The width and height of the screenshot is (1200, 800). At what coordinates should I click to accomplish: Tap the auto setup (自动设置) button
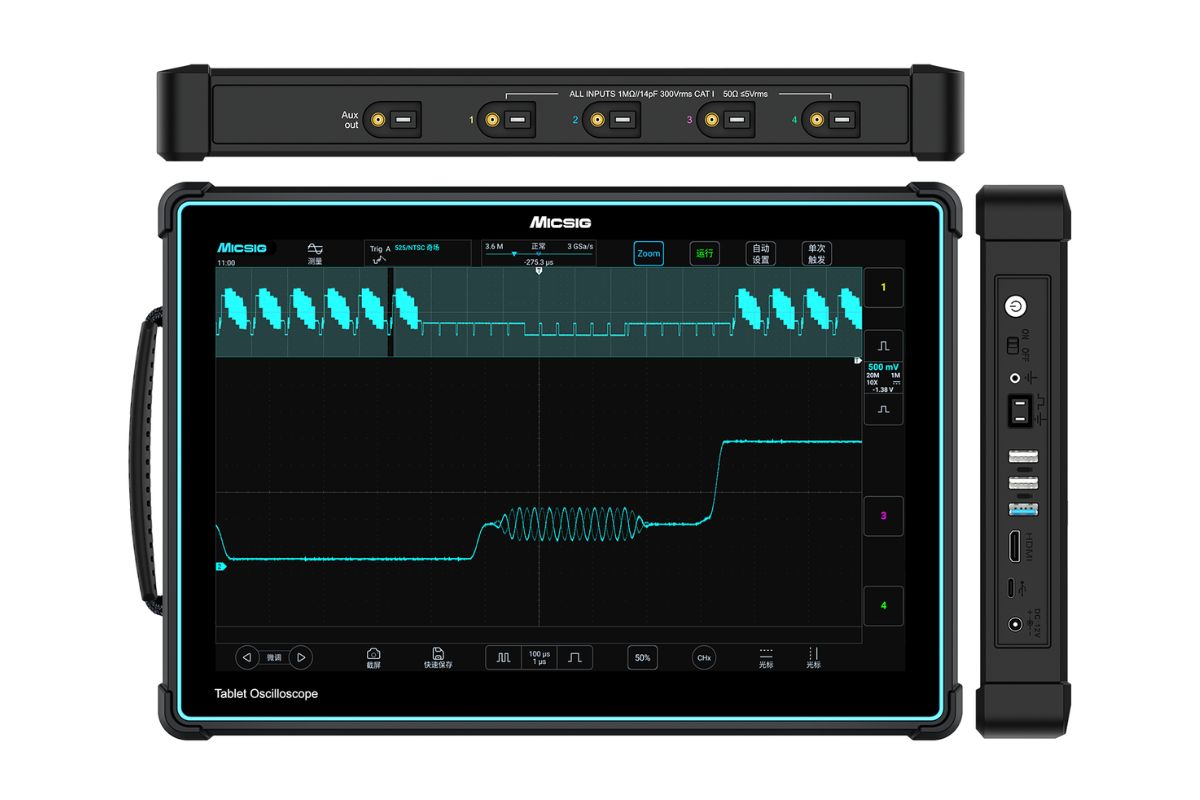[x=761, y=254]
